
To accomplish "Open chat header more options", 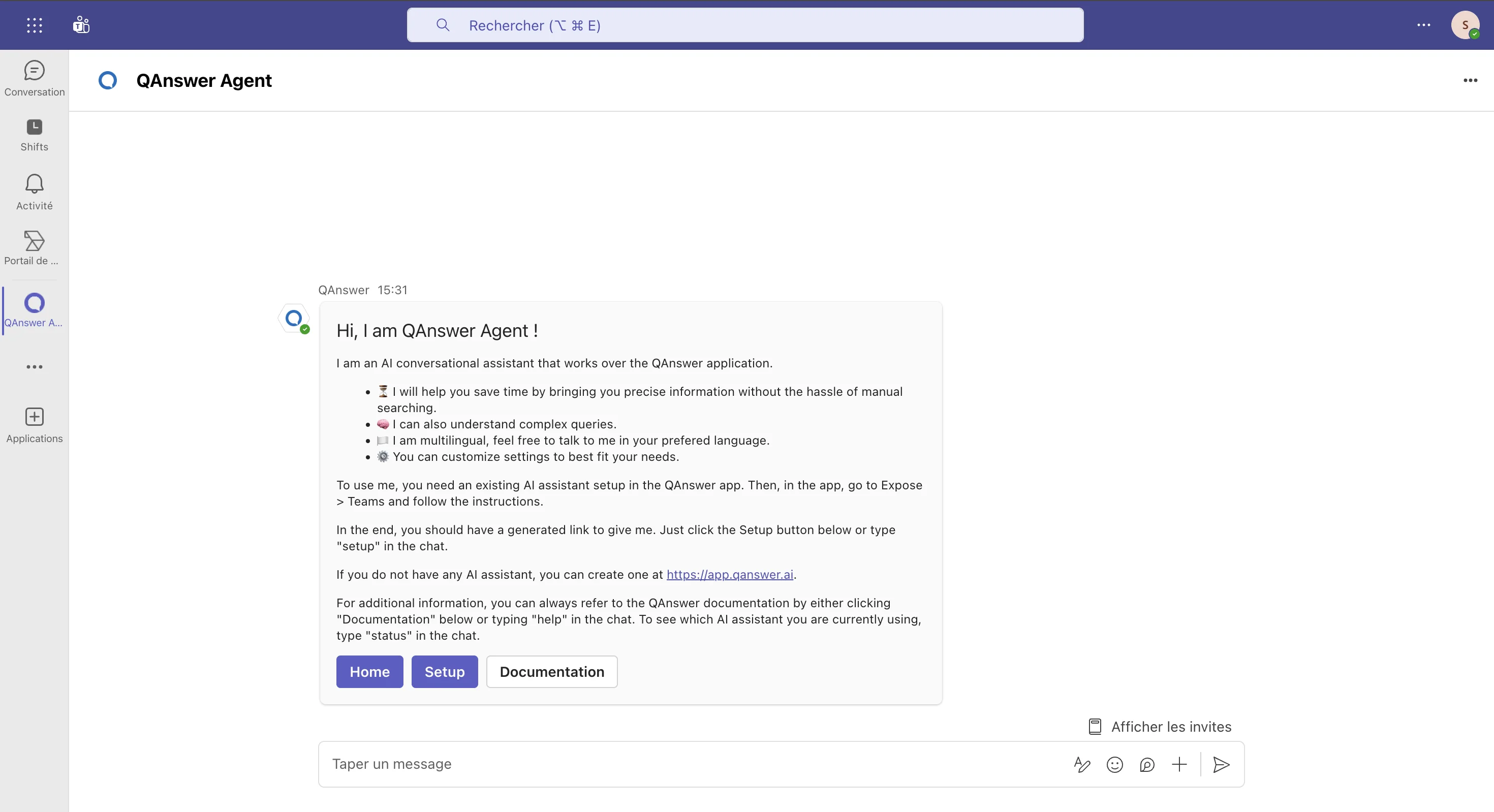I will (1470, 80).
